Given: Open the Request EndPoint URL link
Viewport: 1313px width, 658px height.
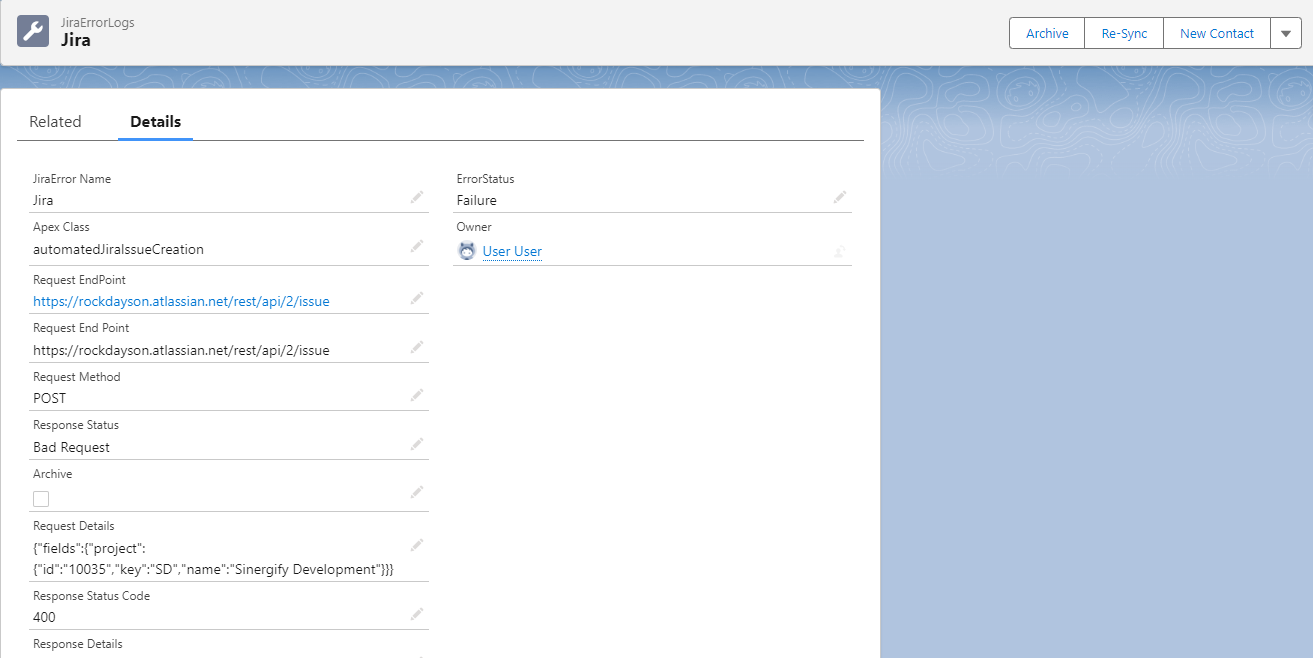Looking at the screenshot, I should 181,301.
